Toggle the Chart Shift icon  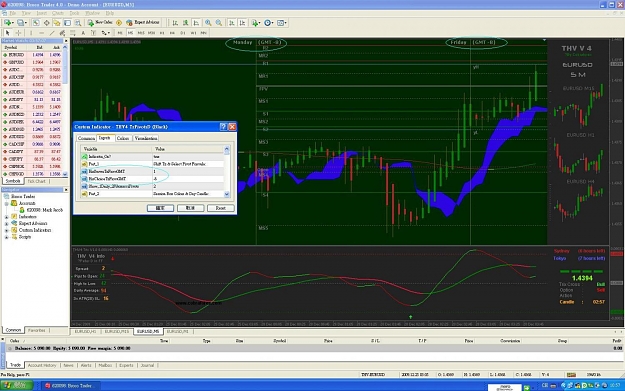point(242,23)
